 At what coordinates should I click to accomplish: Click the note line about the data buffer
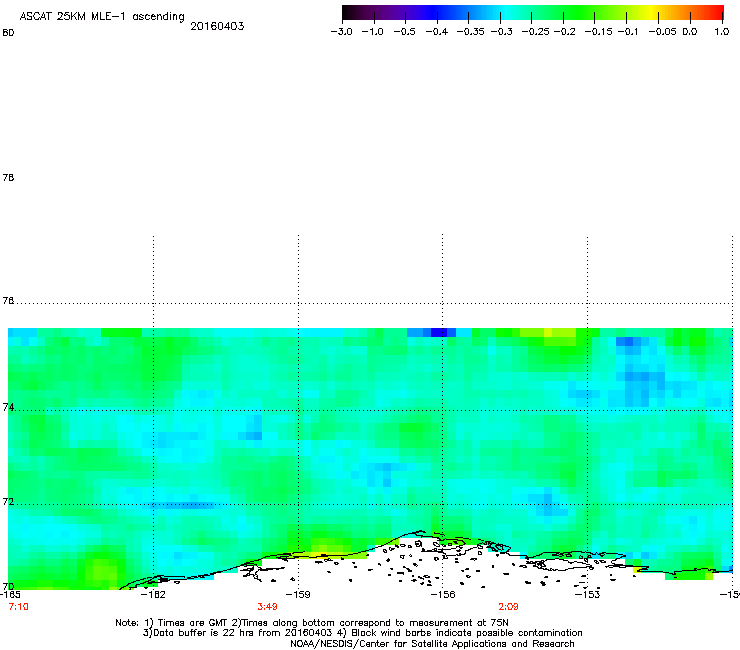[362, 633]
